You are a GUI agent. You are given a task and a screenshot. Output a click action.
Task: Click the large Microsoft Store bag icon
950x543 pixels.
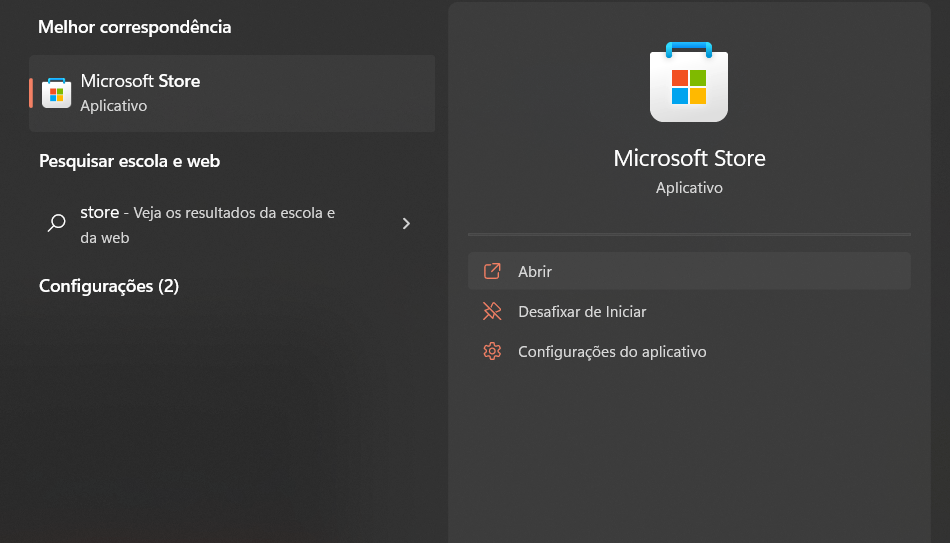tap(689, 82)
